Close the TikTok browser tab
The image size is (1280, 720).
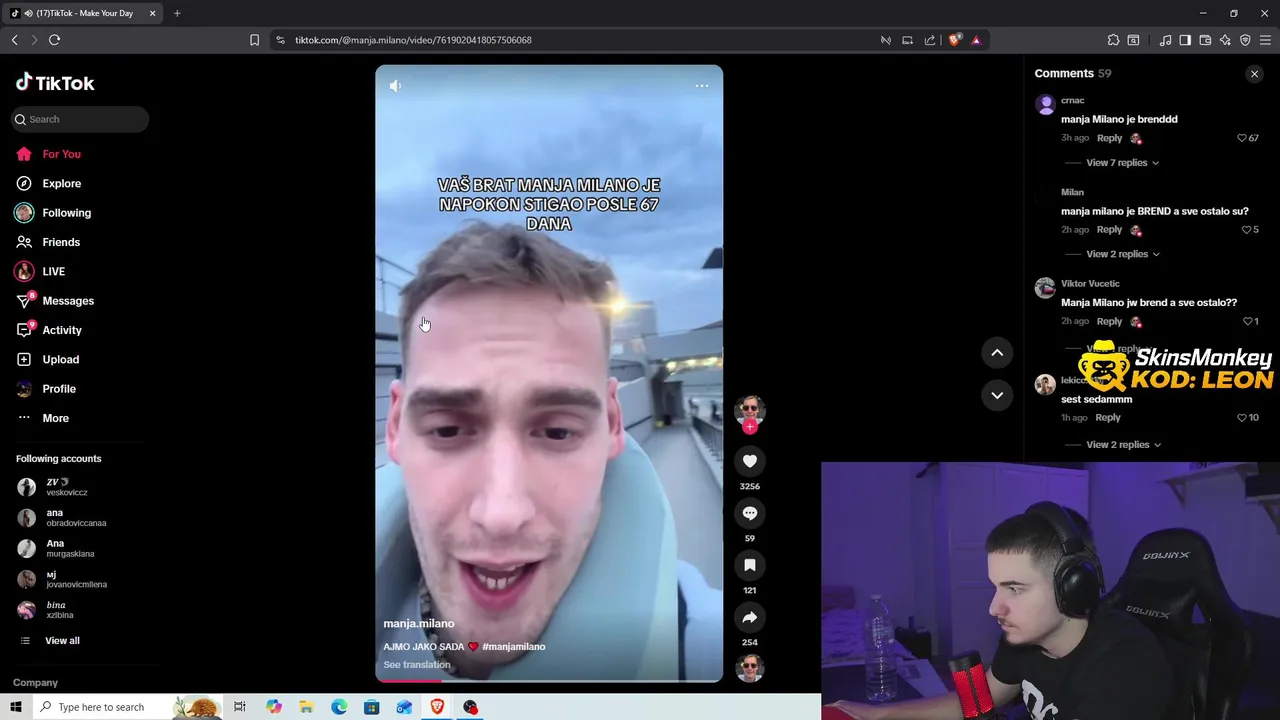pos(152,13)
